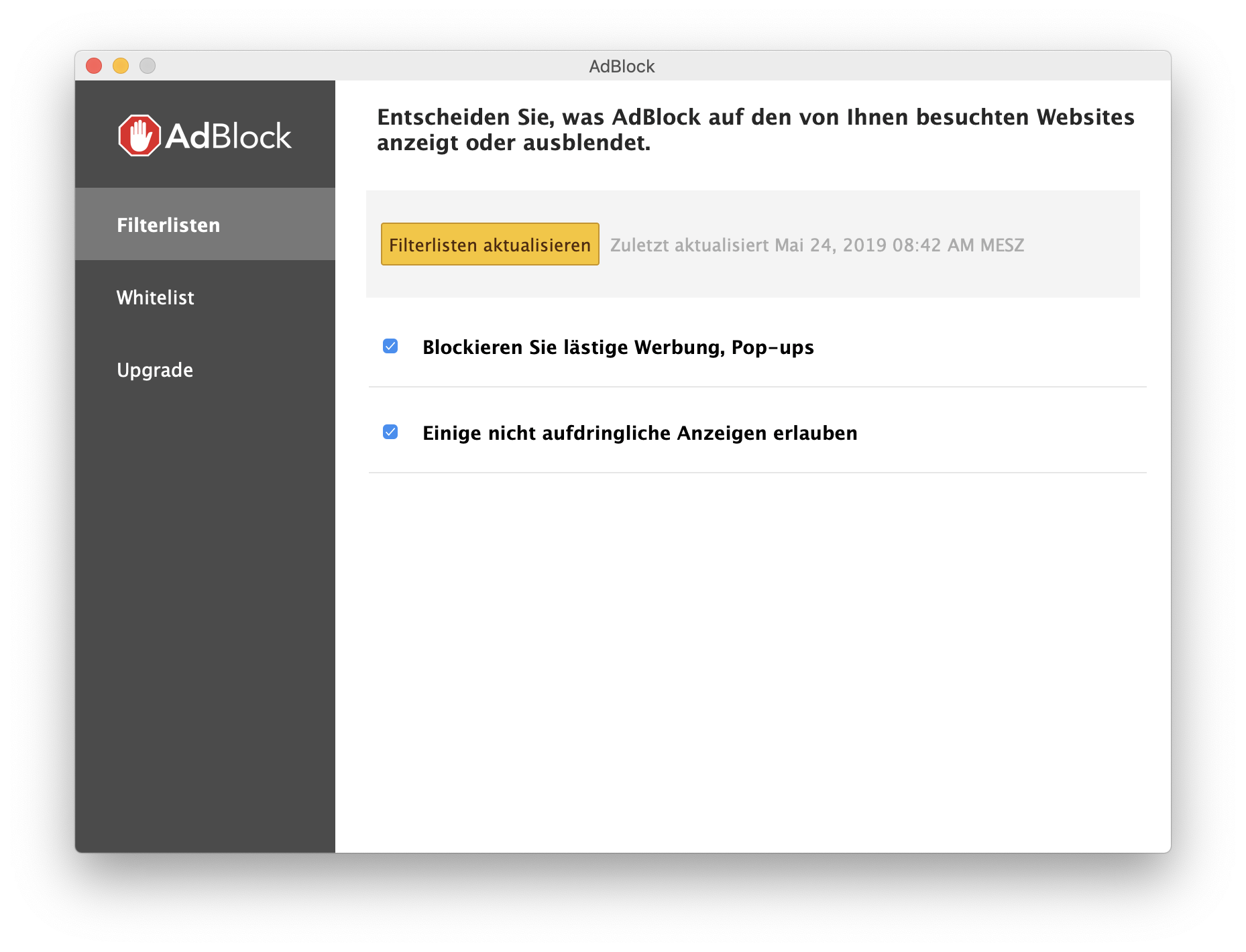Close the AdBlock window
This screenshot has width=1246, height=952.
94,66
